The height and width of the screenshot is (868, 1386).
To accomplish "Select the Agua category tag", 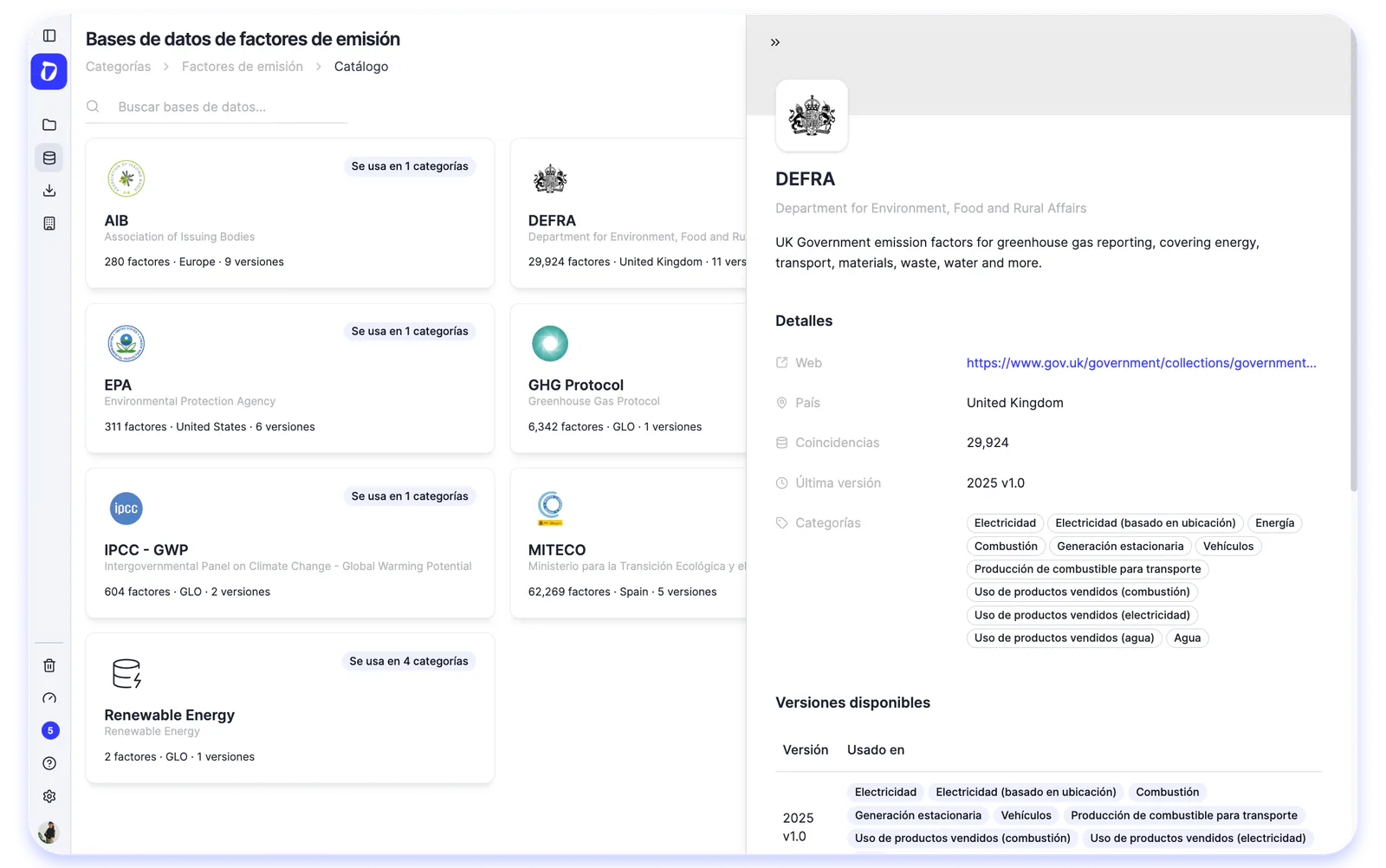I will [x=1188, y=638].
